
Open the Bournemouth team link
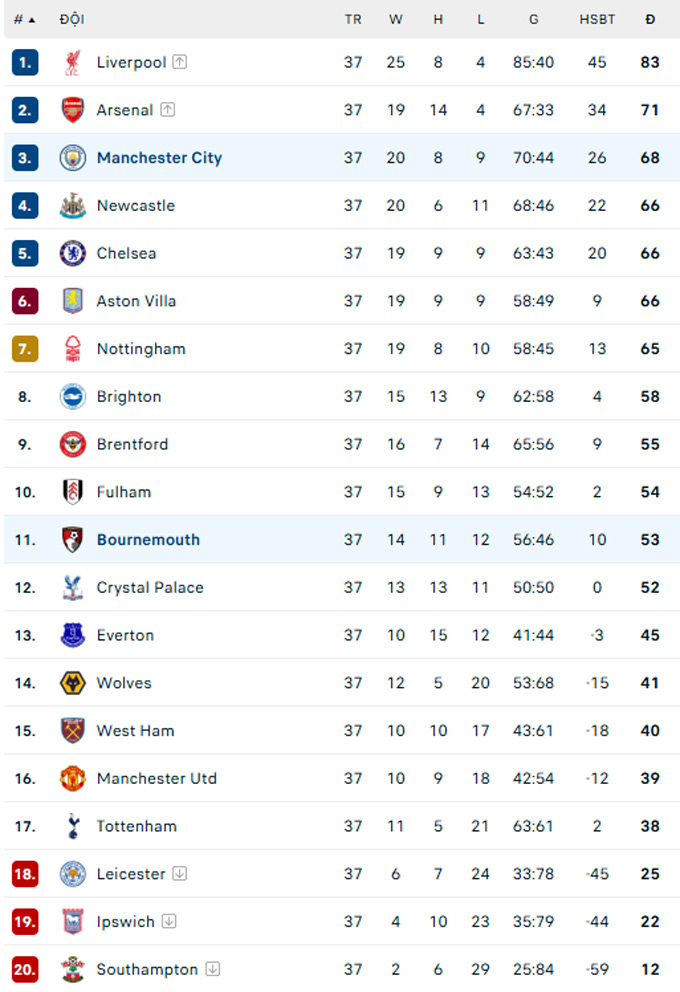(148, 540)
